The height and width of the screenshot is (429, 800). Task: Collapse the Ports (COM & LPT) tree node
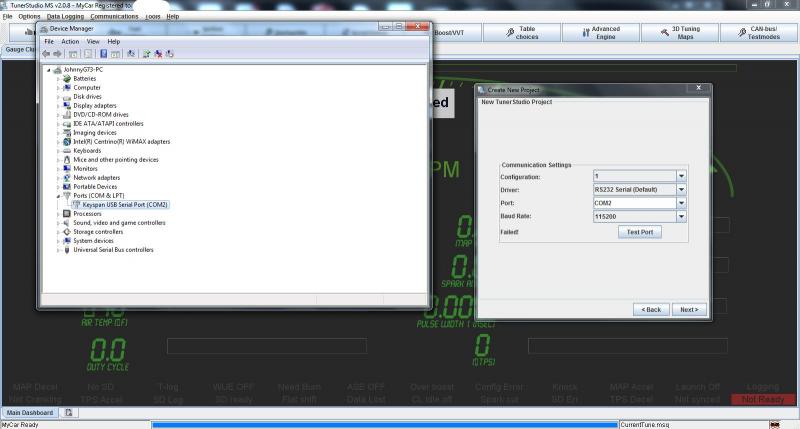click(x=58, y=196)
